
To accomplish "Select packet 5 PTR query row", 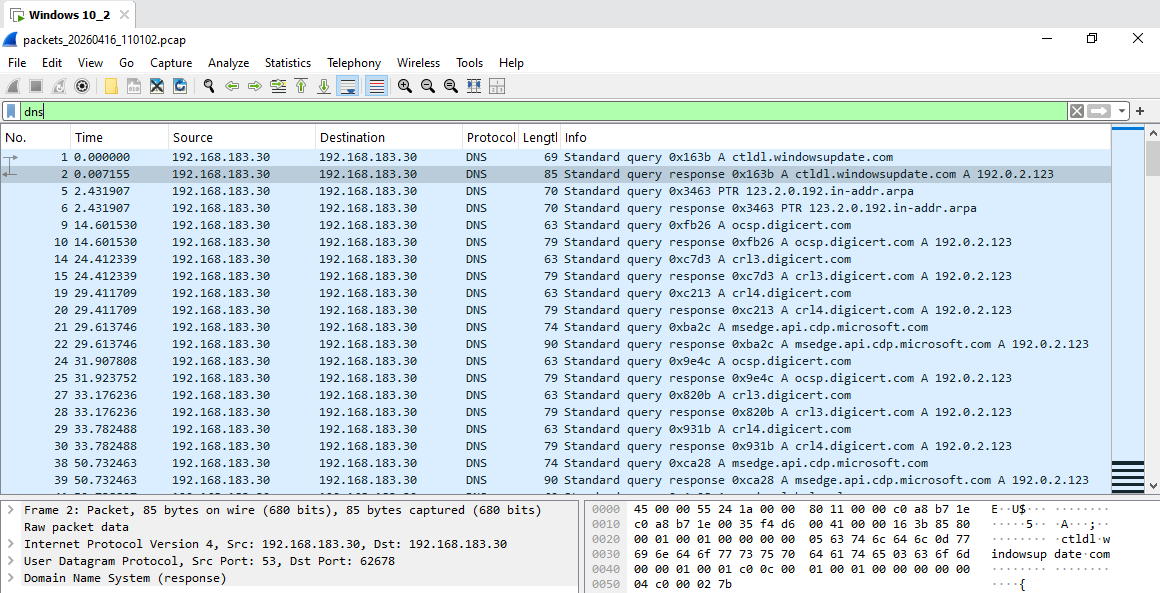I will pyautogui.click(x=556, y=192).
